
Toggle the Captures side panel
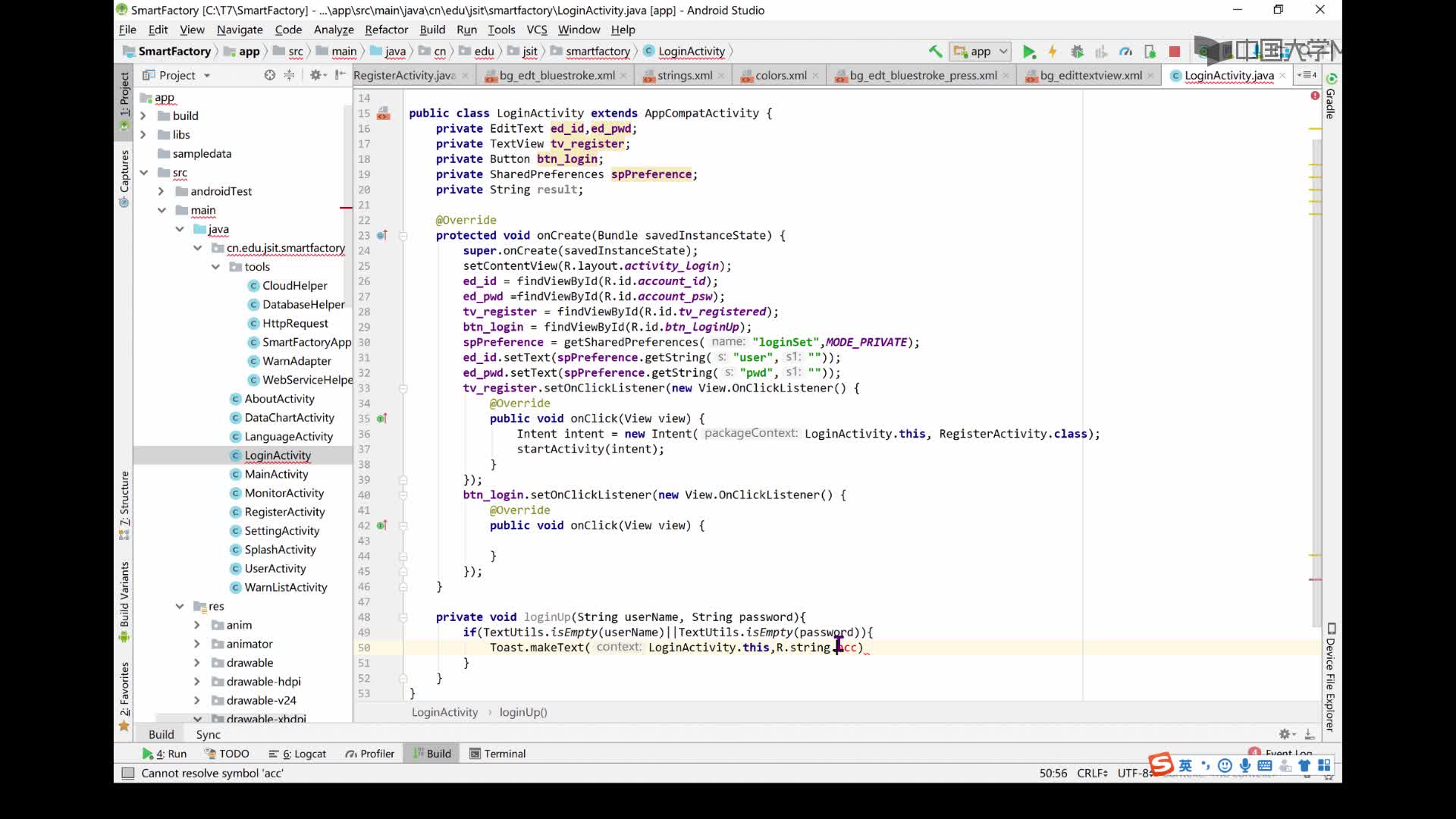(x=124, y=179)
